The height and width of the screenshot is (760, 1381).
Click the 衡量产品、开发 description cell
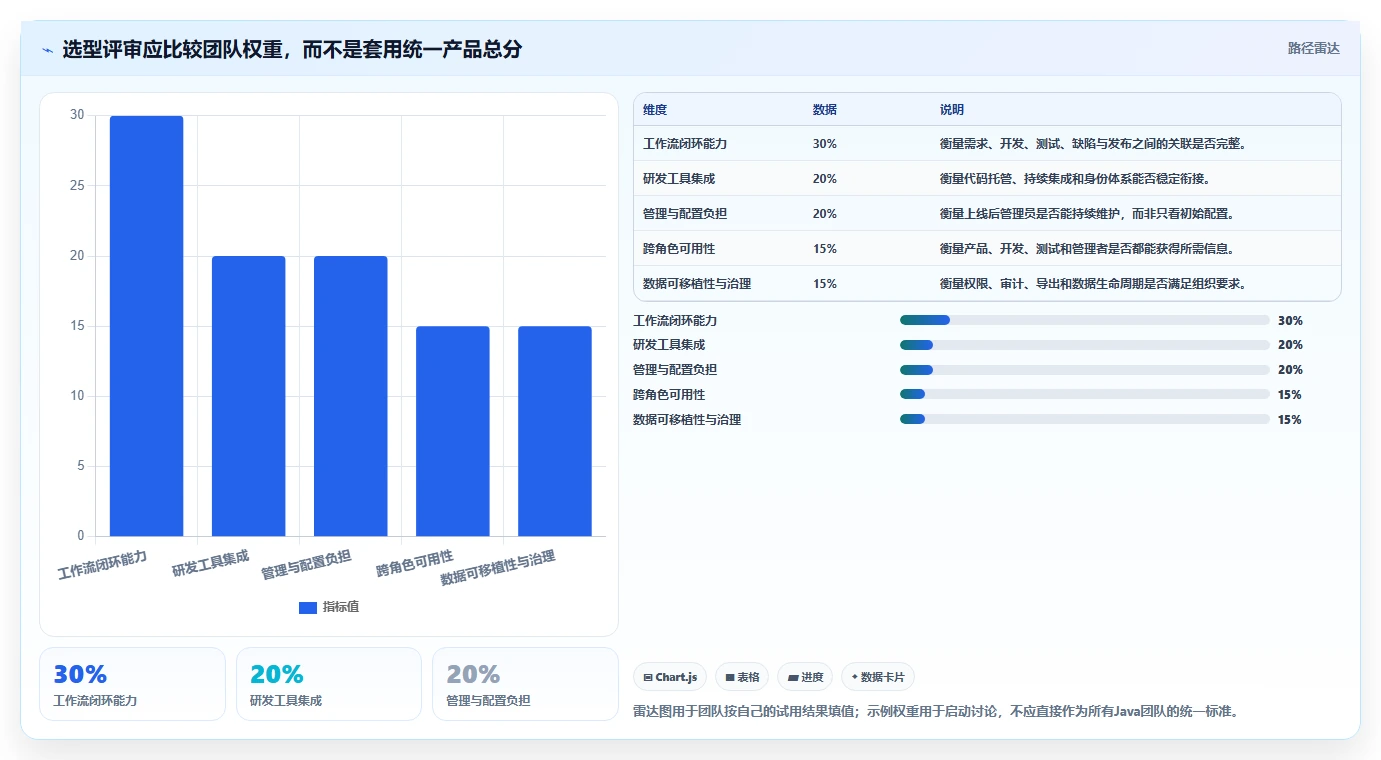1087,249
